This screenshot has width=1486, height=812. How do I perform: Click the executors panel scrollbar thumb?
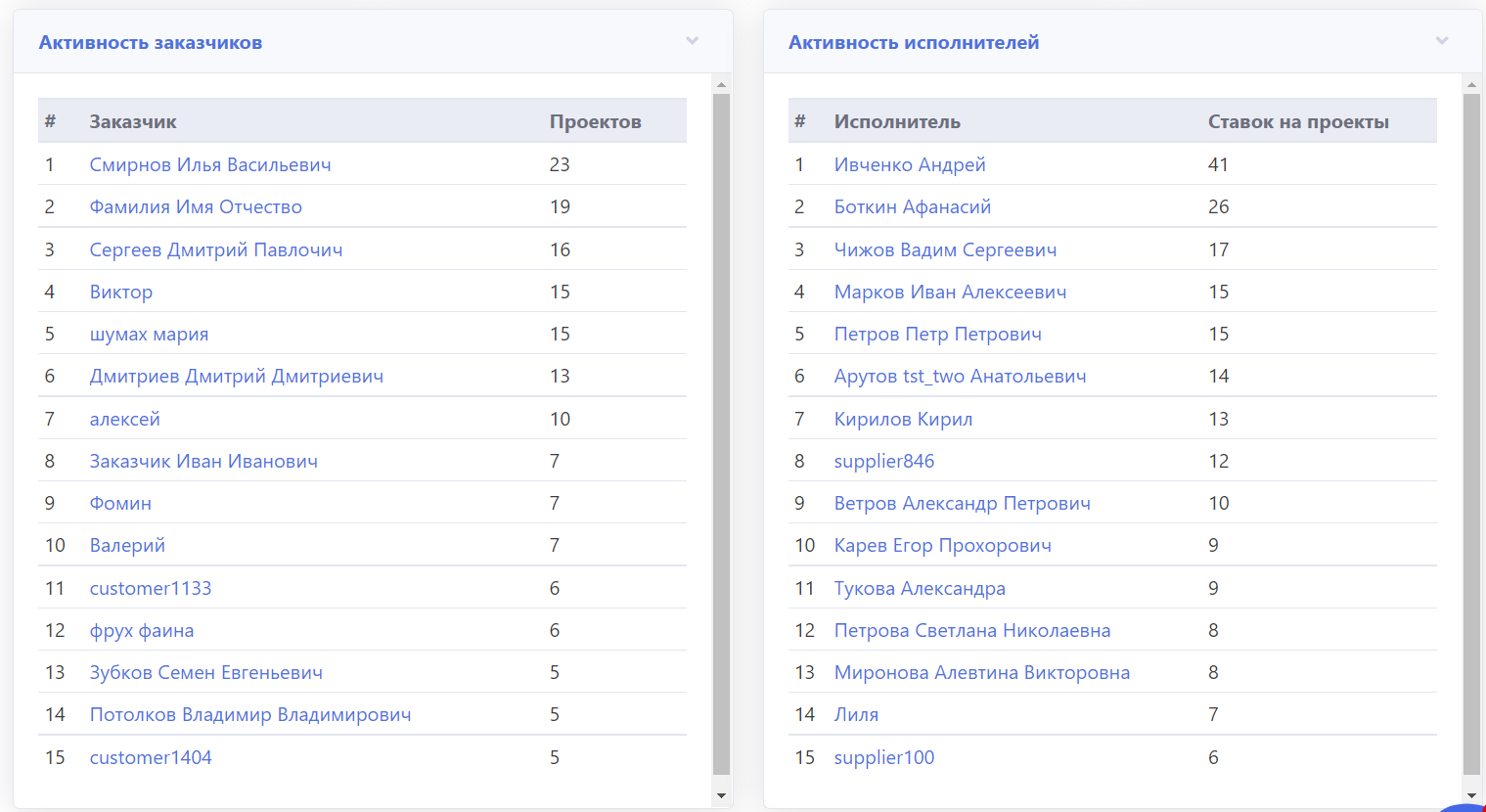1471,430
